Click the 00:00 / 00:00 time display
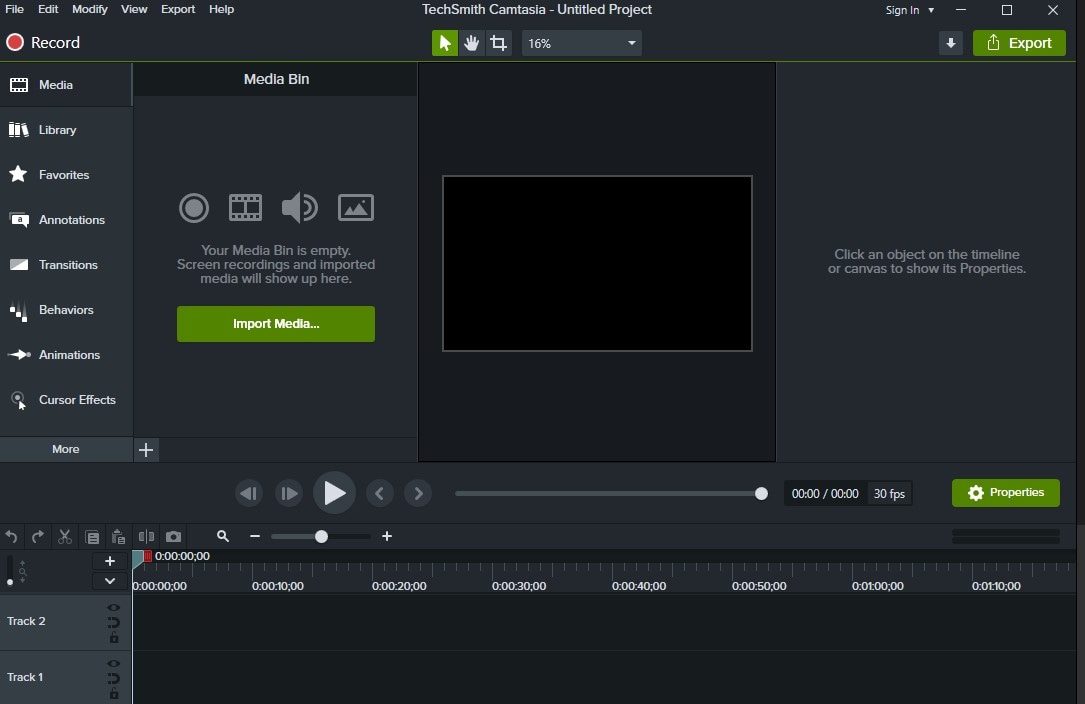The image size is (1085, 704). pos(825,494)
